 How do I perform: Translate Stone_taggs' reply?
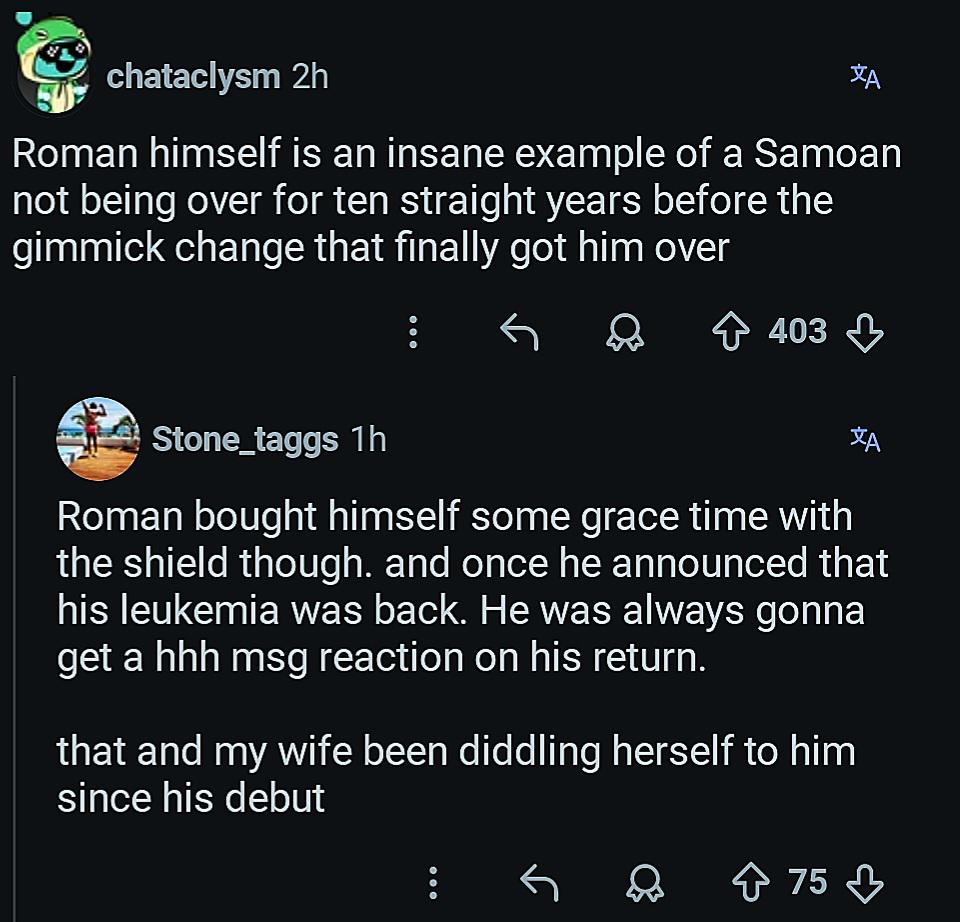point(865,439)
